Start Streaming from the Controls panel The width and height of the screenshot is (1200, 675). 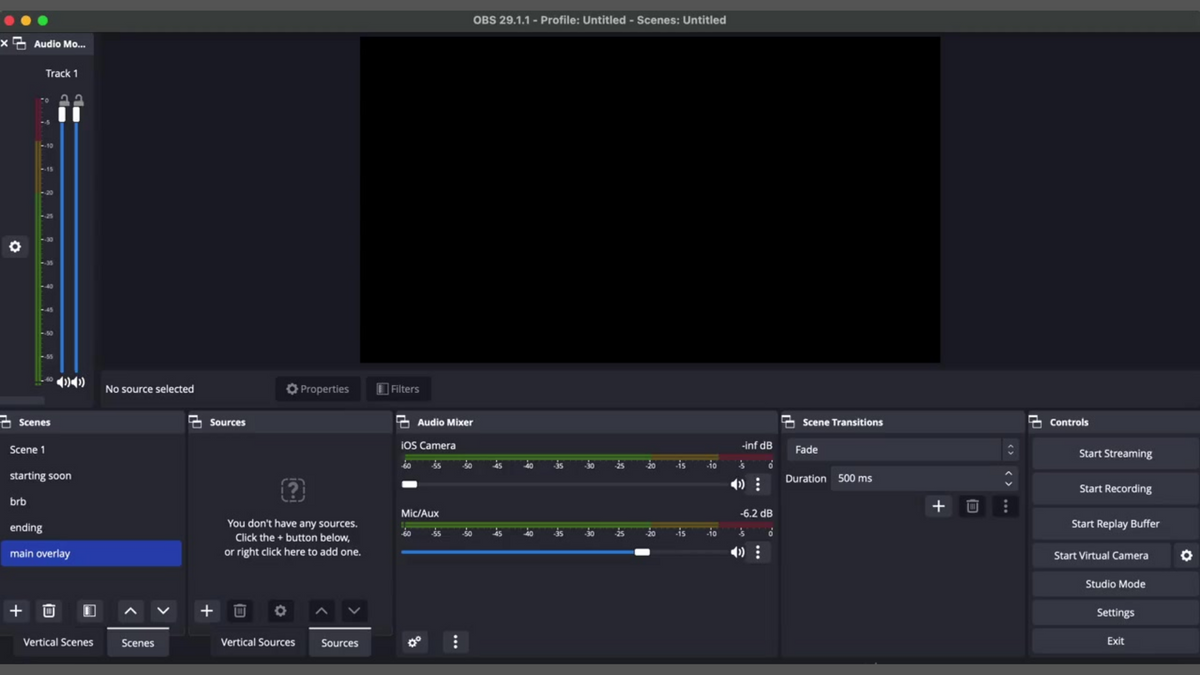pyautogui.click(x=1114, y=453)
